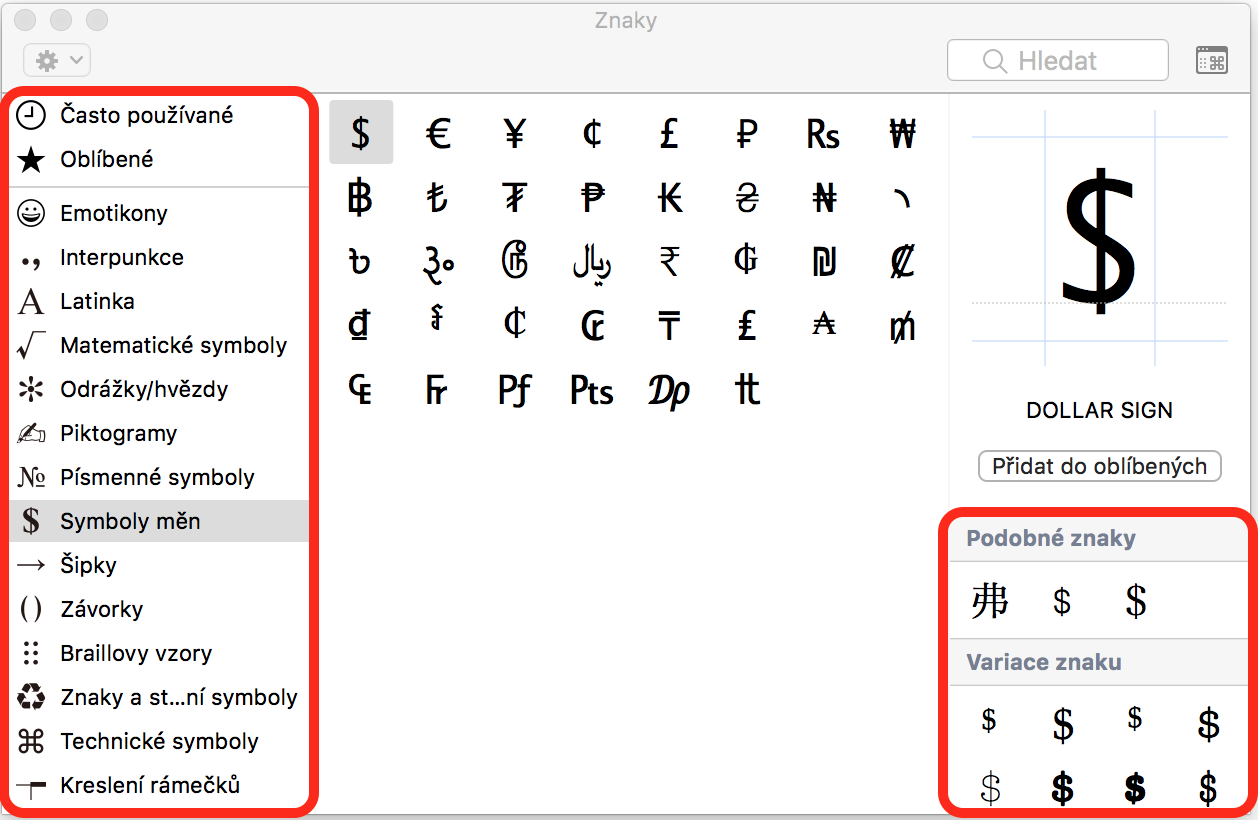This screenshot has width=1258, height=820.
Task: Open the Šipky symbol category
Action: (x=100, y=565)
